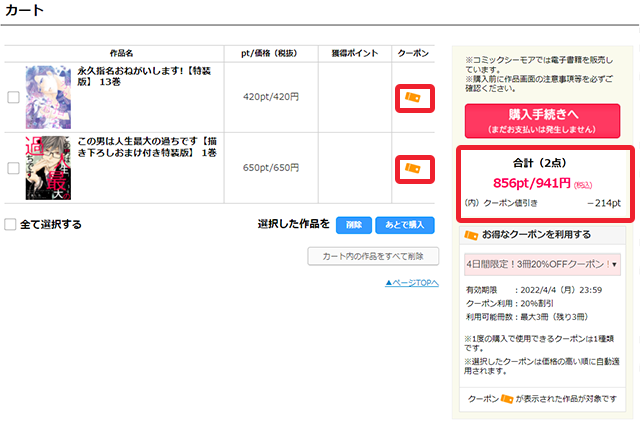
Task: Click 購入手続きへ purchase button
Action: tap(542, 121)
